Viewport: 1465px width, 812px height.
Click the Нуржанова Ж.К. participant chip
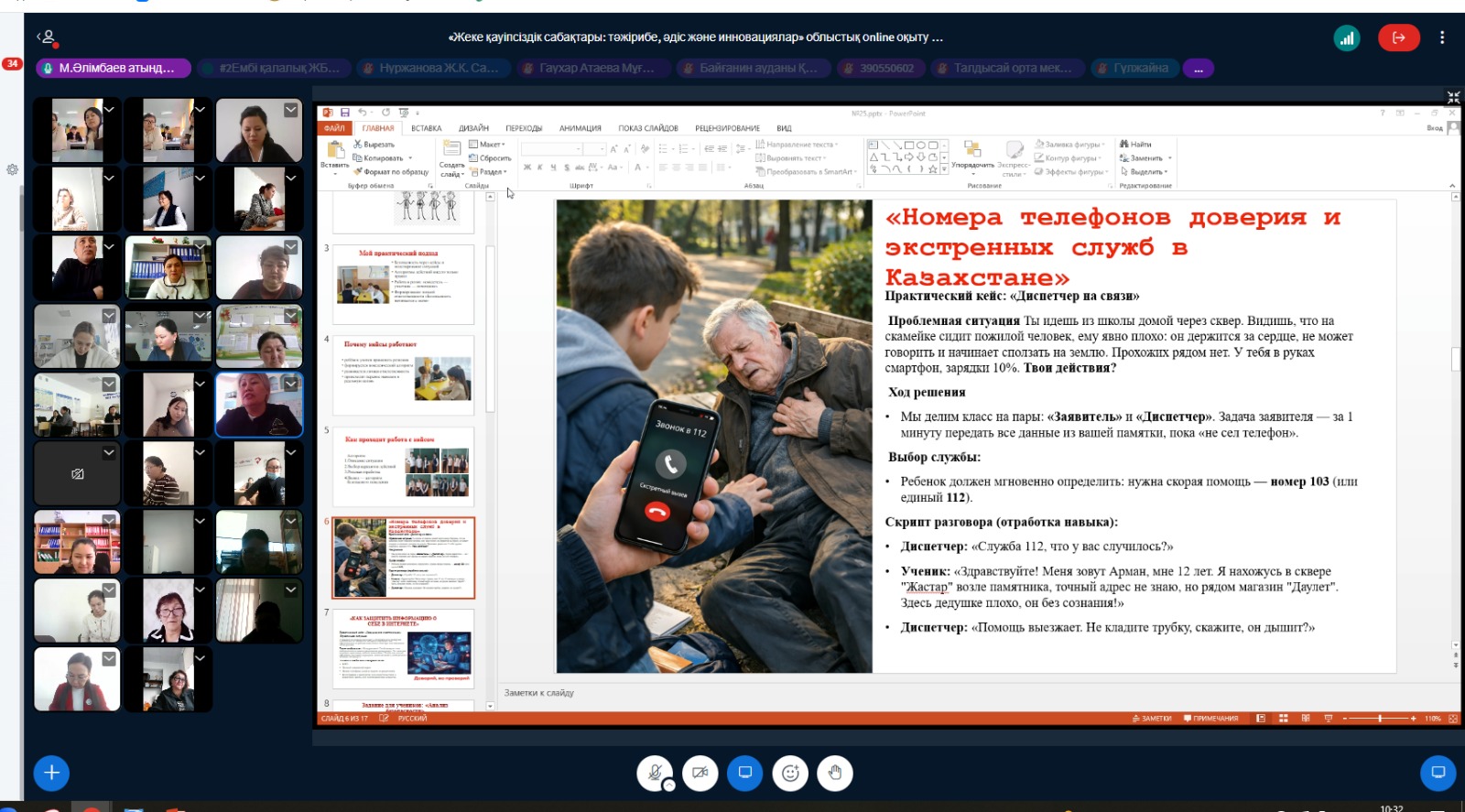coord(430,69)
